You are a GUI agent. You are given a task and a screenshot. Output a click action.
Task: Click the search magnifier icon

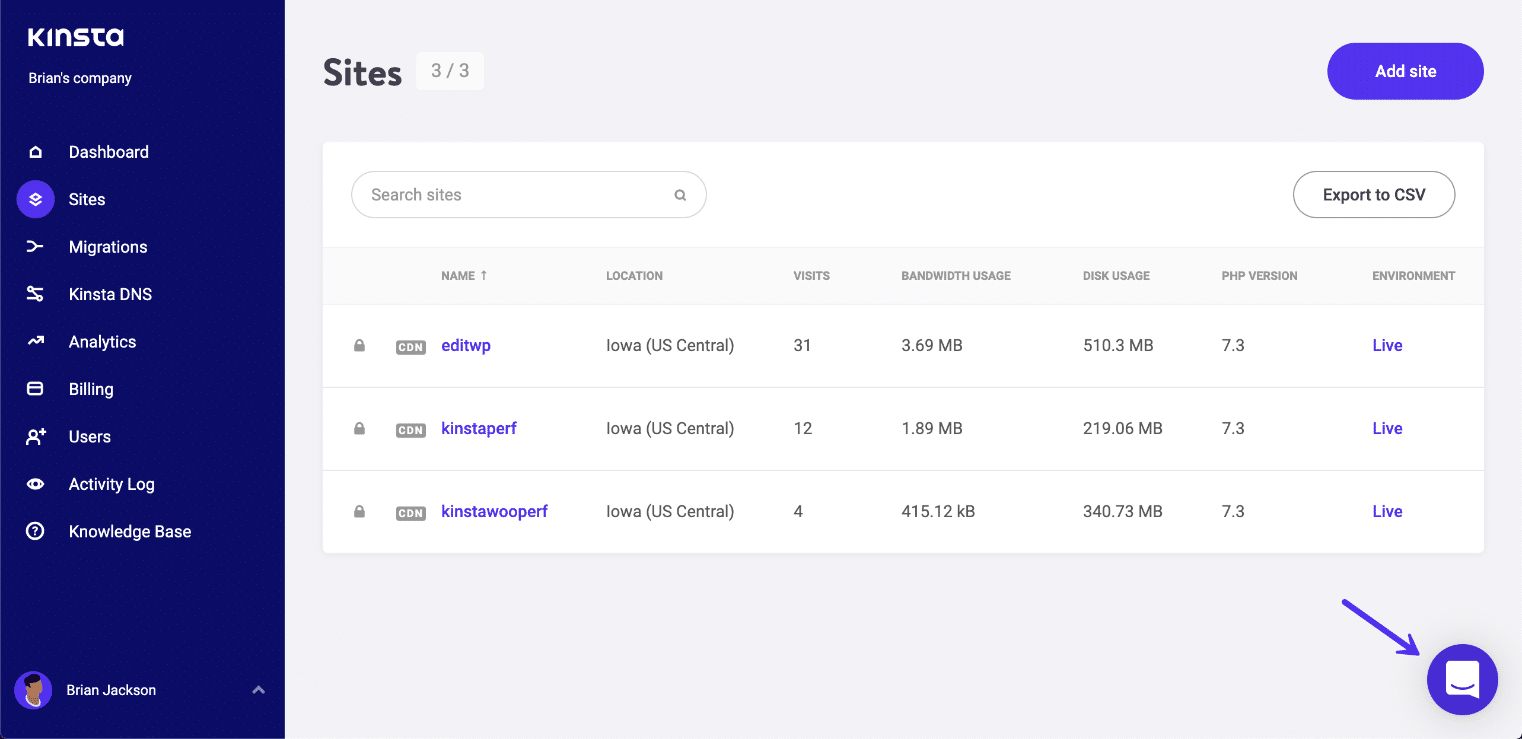pyautogui.click(x=680, y=195)
